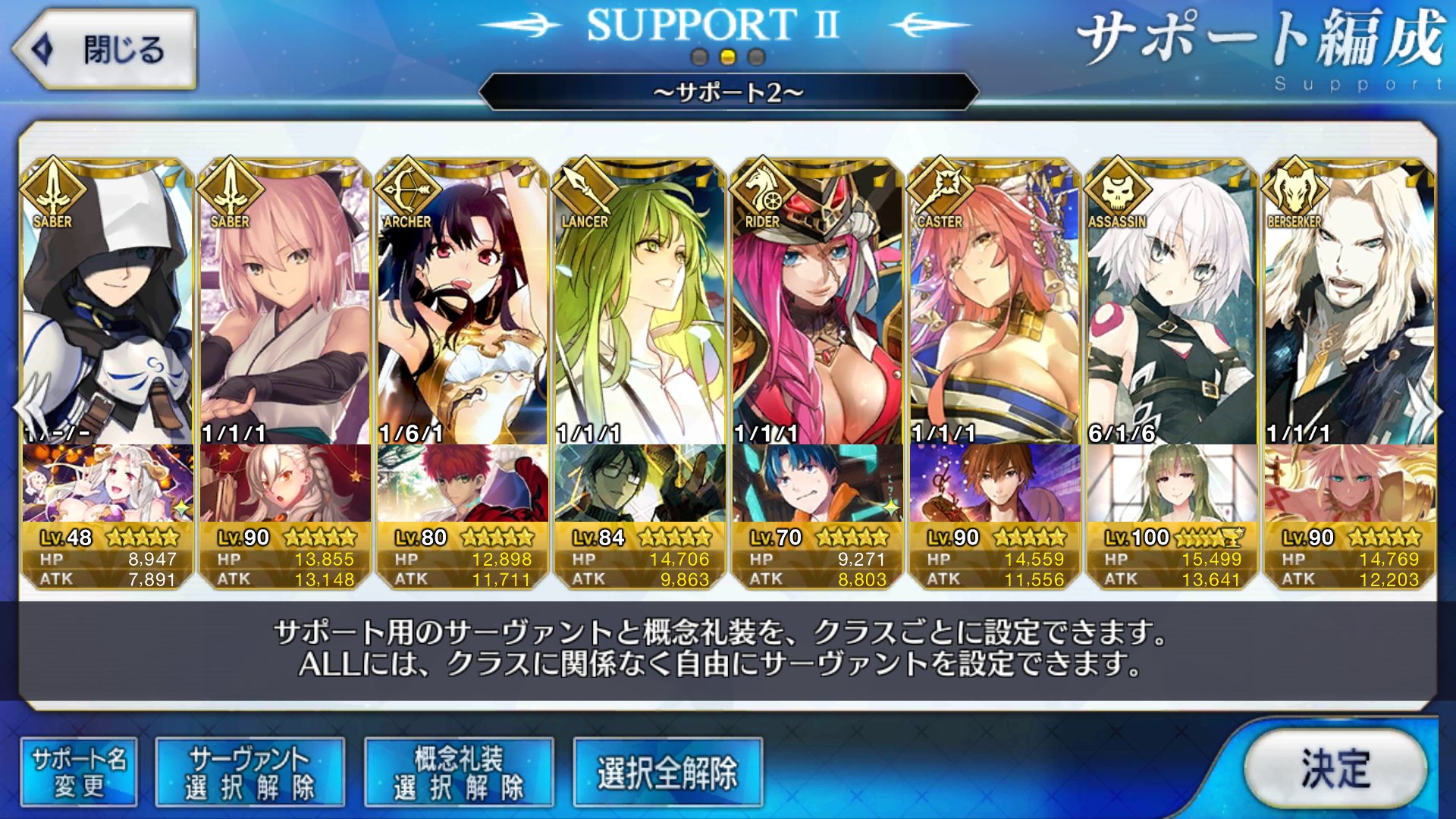Confirm with the 決定 button
Image resolution: width=1456 pixels, height=819 pixels.
click(x=1335, y=769)
